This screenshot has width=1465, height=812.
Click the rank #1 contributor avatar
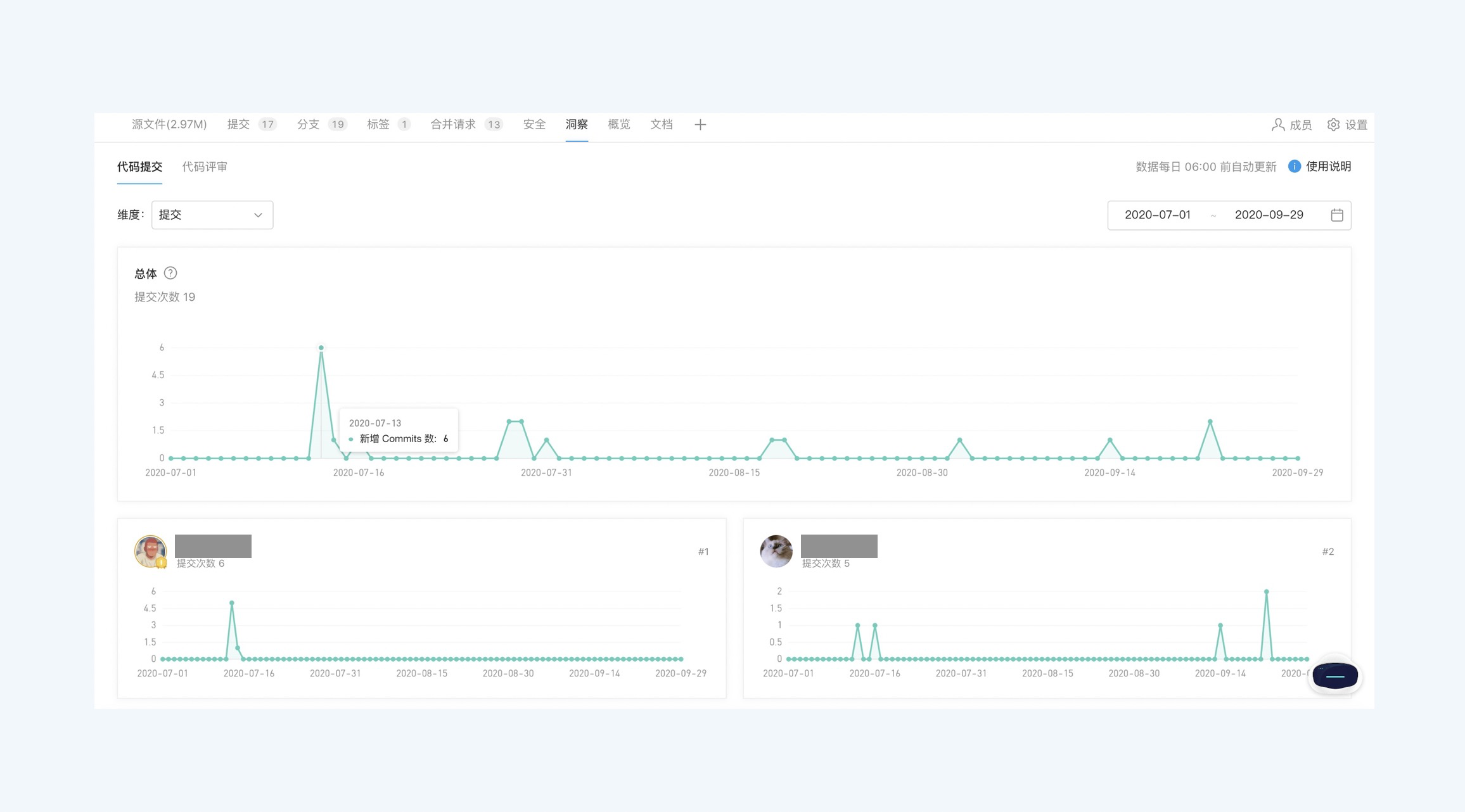click(x=150, y=551)
